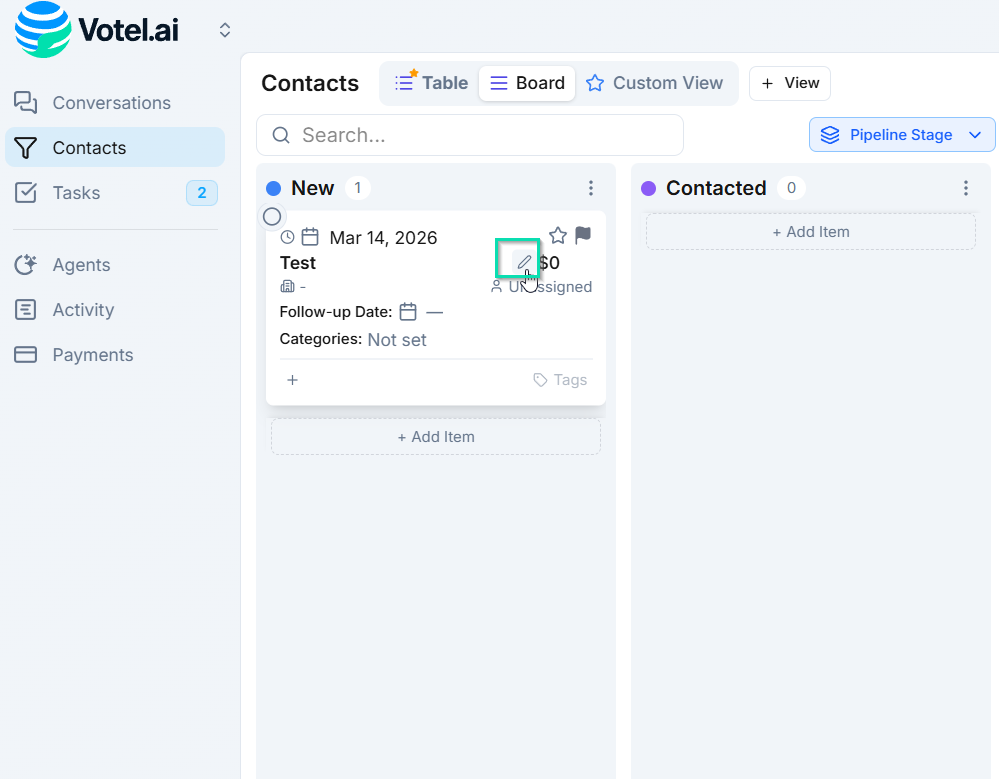Click the plus icon on Test card
Viewport: 999px width, 779px height.
click(292, 380)
